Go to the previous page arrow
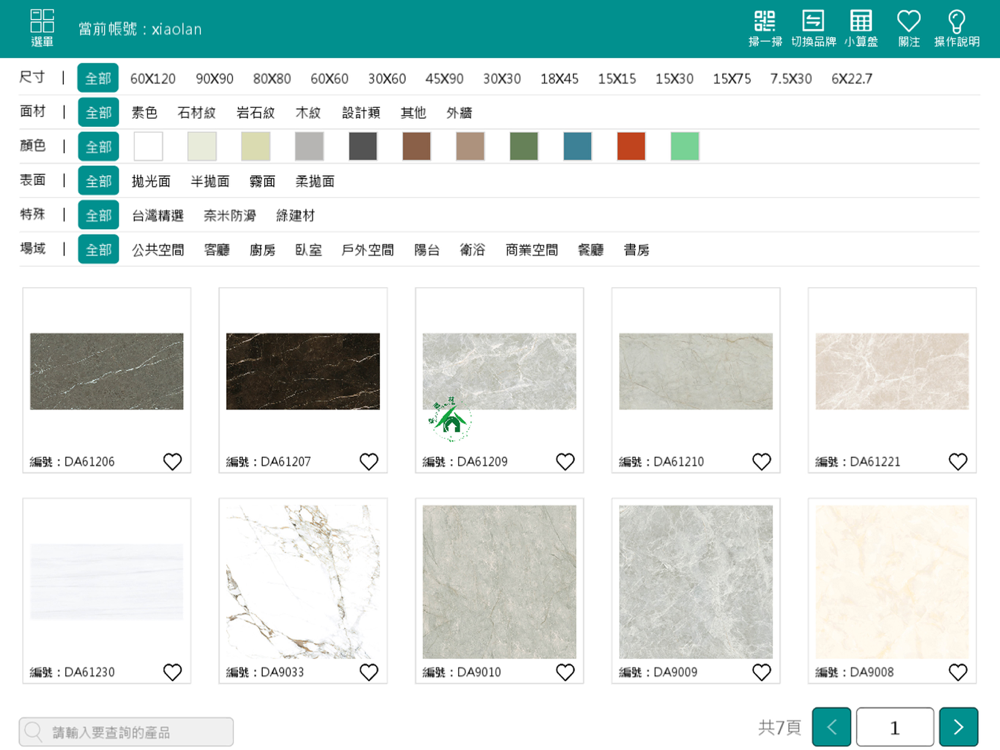The height and width of the screenshot is (750, 1000). 832,727
